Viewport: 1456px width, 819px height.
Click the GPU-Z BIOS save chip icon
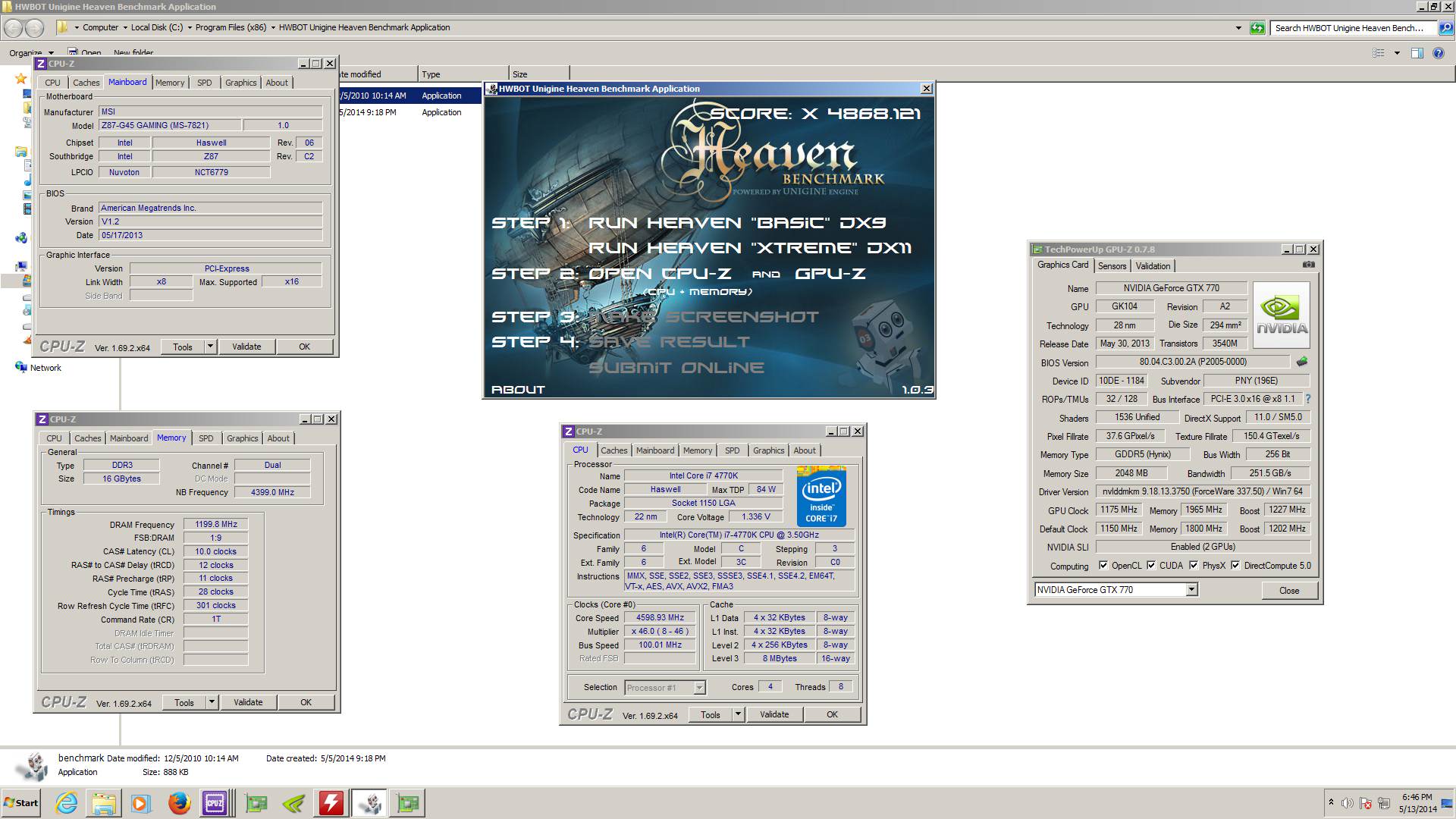pyautogui.click(x=1302, y=362)
